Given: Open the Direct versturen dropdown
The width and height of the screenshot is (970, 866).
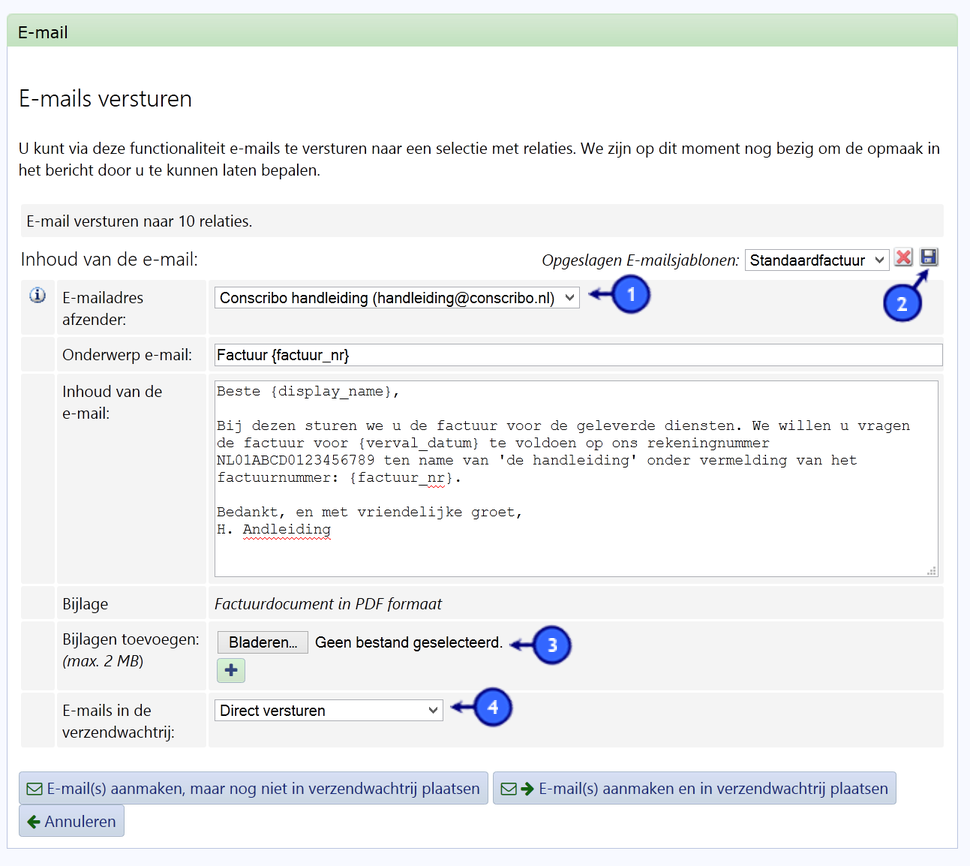Looking at the screenshot, I should point(328,708).
